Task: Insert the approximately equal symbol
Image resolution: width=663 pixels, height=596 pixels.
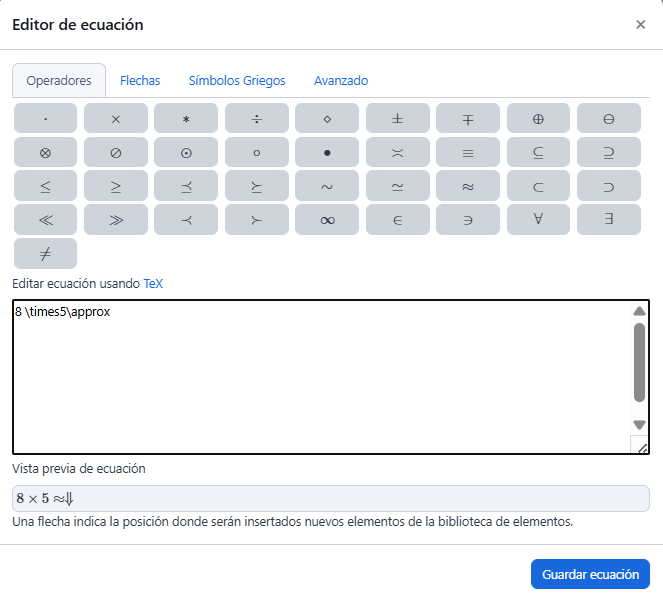Action: 468,186
